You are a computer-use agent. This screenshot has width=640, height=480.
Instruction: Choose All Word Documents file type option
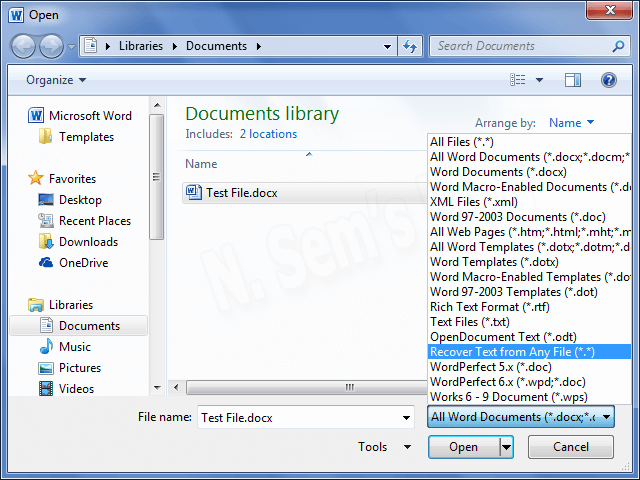click(529, 157)
